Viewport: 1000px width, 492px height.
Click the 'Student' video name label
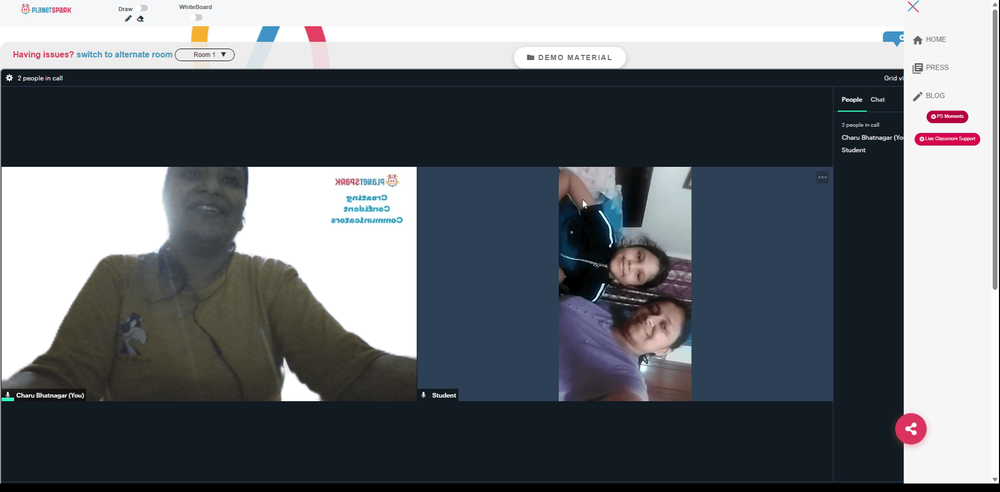click(444, 396)
